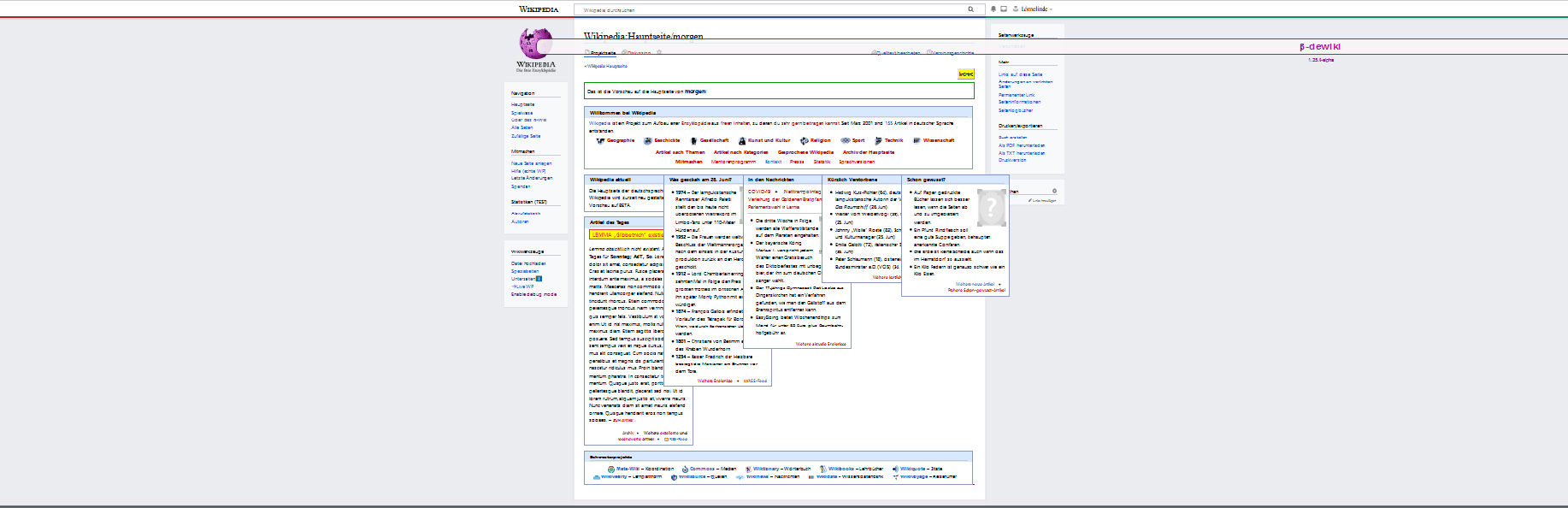1568x508 pixels.
Task: Click the yellow button above the preview notice
Action: [966, 74]
